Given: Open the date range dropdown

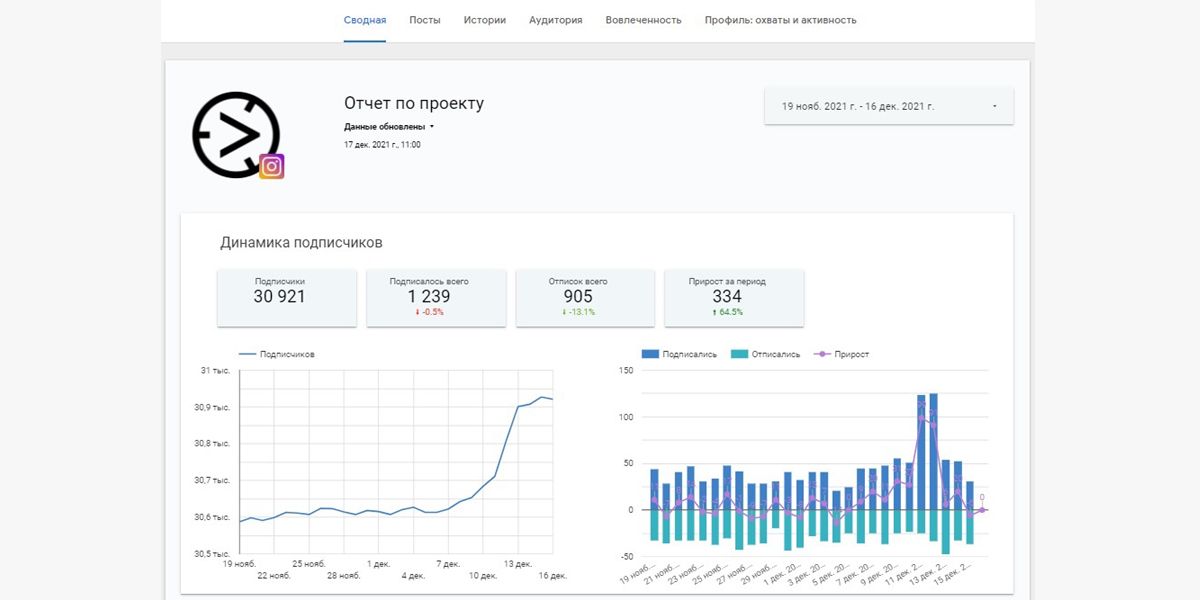Looking at the screenshot, I should pyautogui.click(x=888, y=106).
